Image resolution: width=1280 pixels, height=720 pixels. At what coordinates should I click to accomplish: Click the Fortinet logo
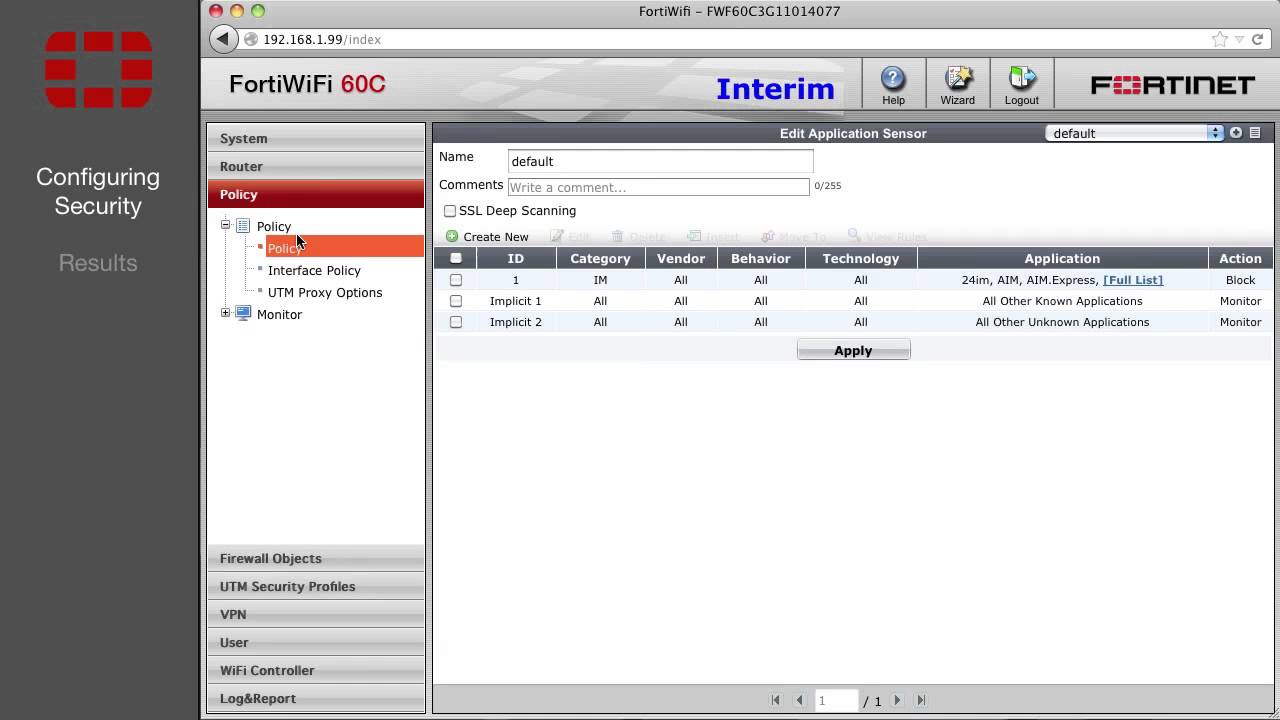click(1172, 85)
